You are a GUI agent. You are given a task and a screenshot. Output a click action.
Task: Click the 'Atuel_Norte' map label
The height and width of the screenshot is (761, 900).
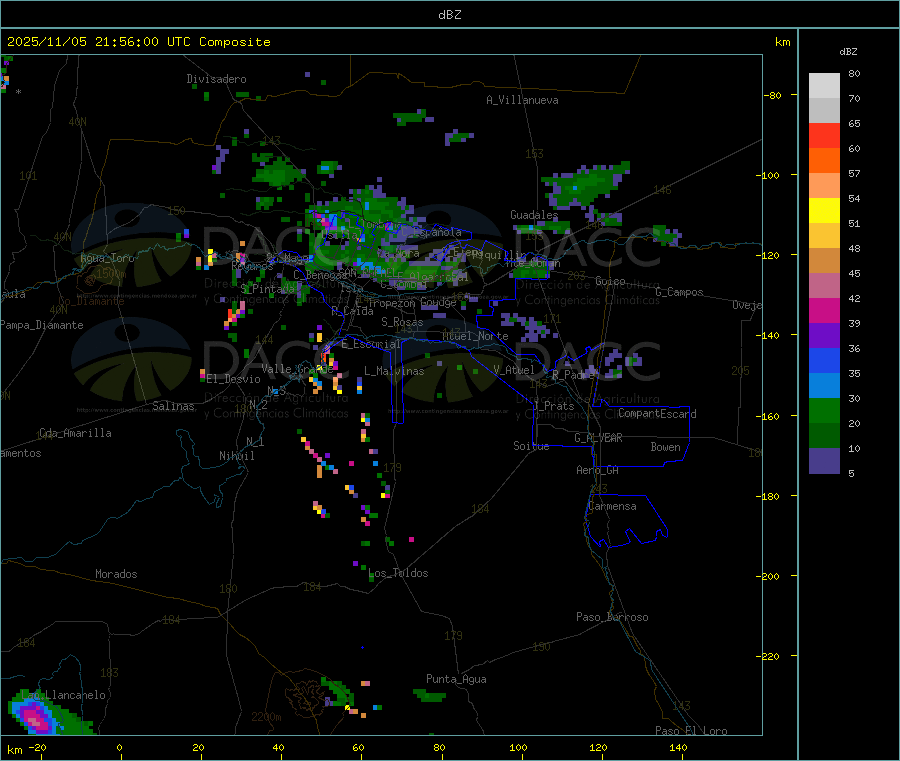coord(475,336)
